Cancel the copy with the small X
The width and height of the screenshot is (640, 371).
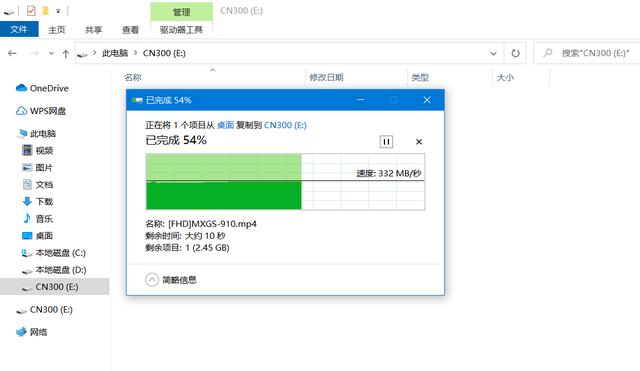(x=419, y=142)
